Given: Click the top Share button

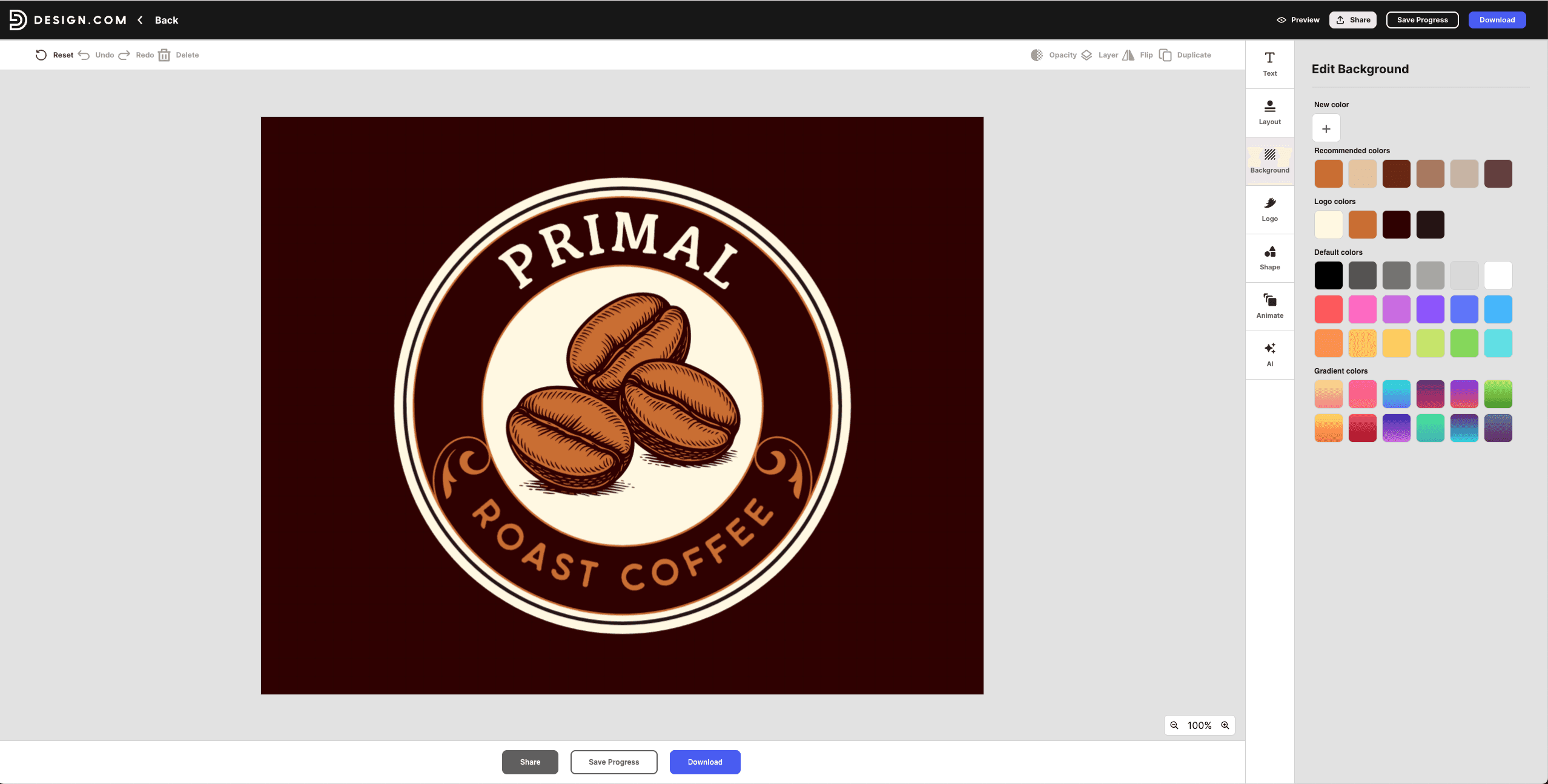Looking at the screenshot, I should click(x=1353, y=20).
